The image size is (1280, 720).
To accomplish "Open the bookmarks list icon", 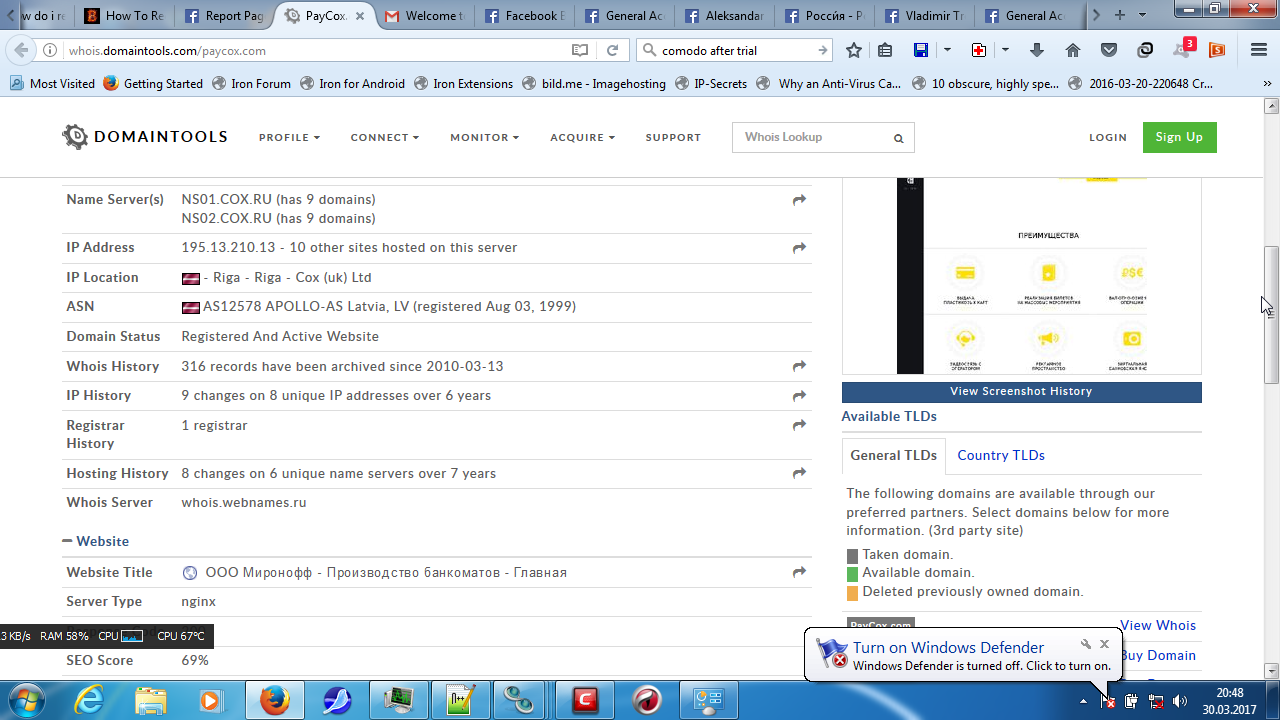I will 885,50.
